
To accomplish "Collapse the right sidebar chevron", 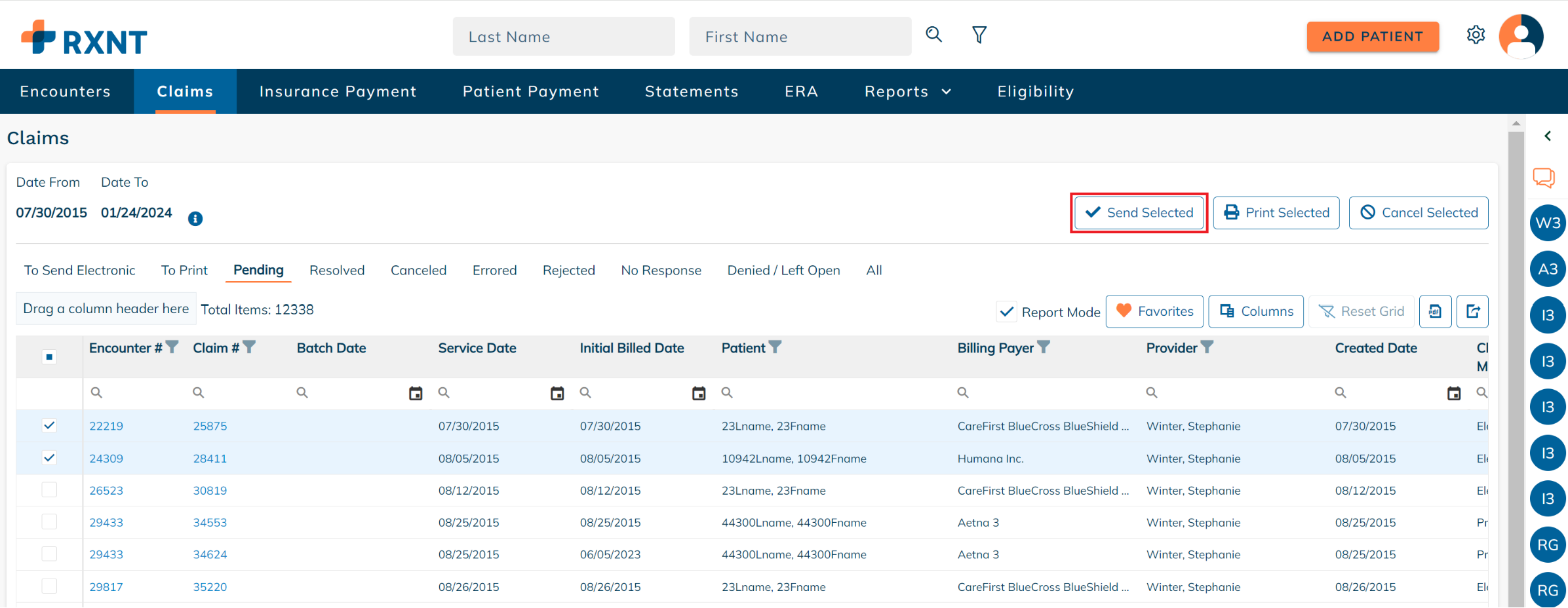I will tap(1548, 136).
